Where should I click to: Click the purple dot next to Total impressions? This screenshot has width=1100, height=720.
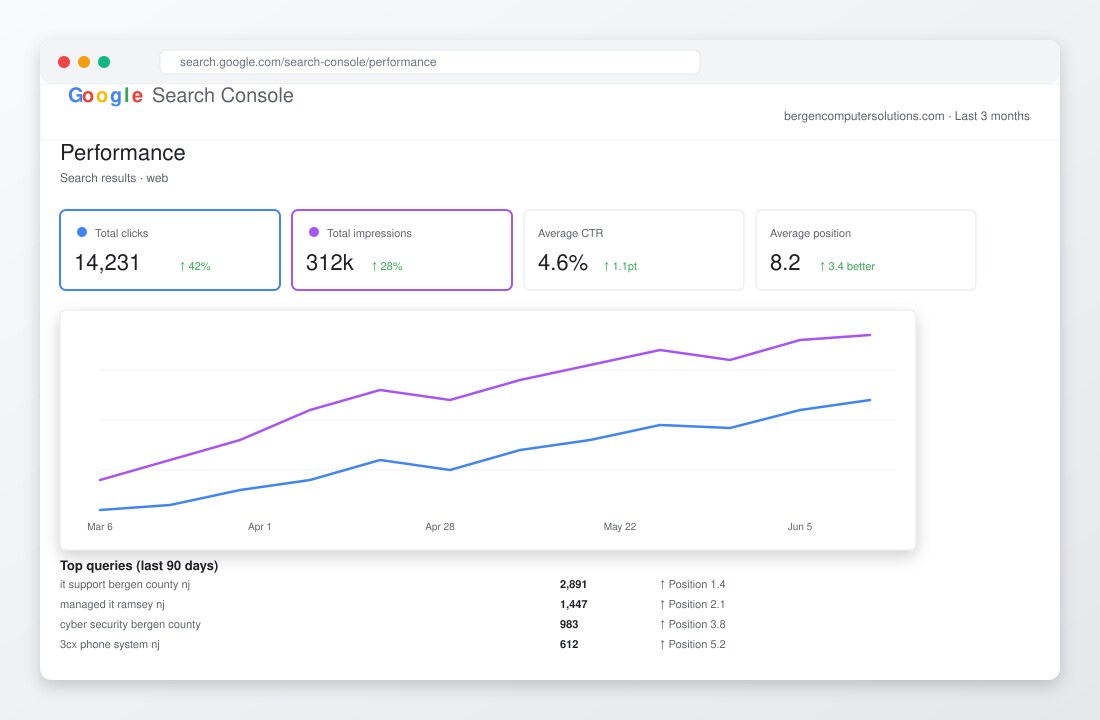click(314, 232)
